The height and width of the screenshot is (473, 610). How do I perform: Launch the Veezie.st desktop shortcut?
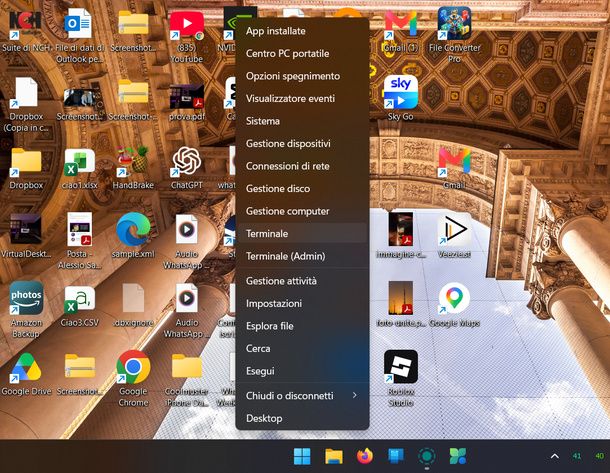click(x=454, y=229)
